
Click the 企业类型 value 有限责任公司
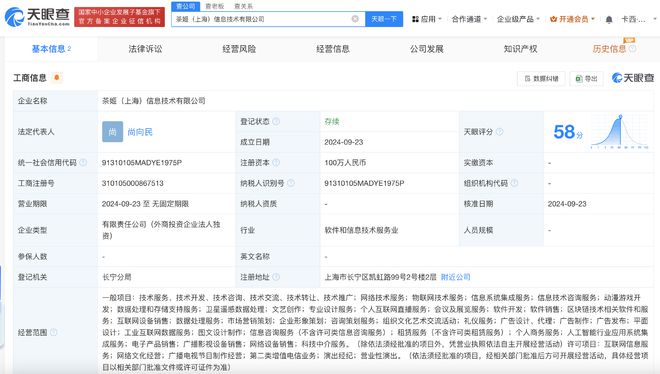click(x=161, y=230)
